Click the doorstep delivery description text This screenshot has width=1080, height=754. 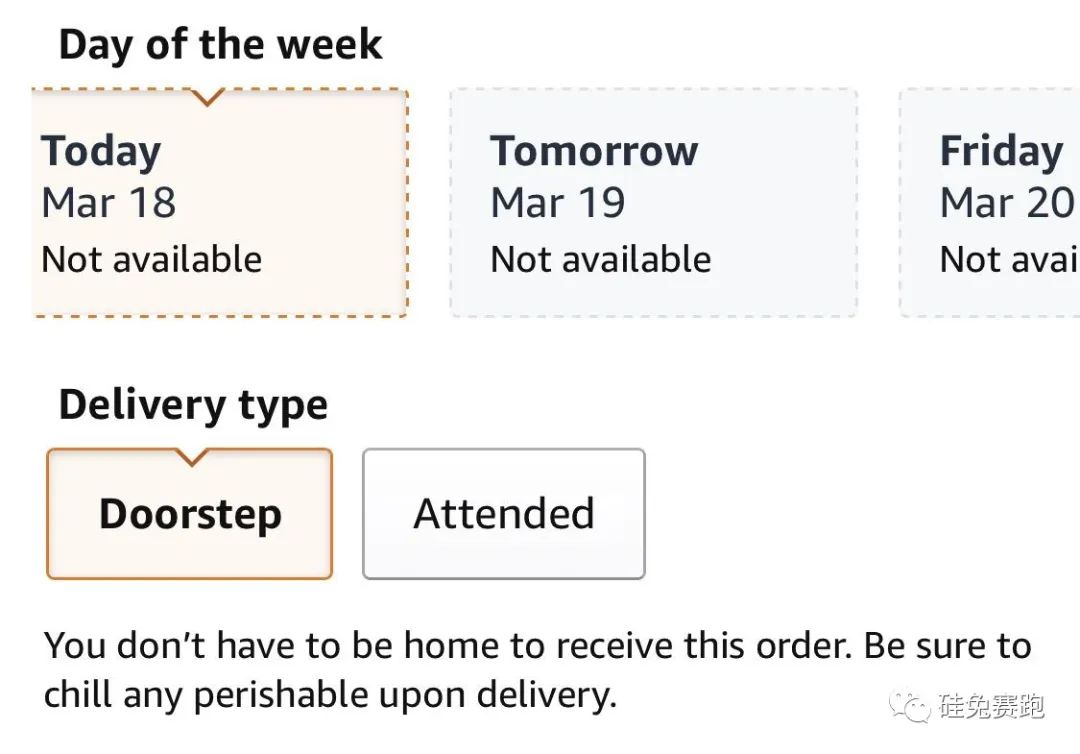pyautogui.click(x=537, y=670)
